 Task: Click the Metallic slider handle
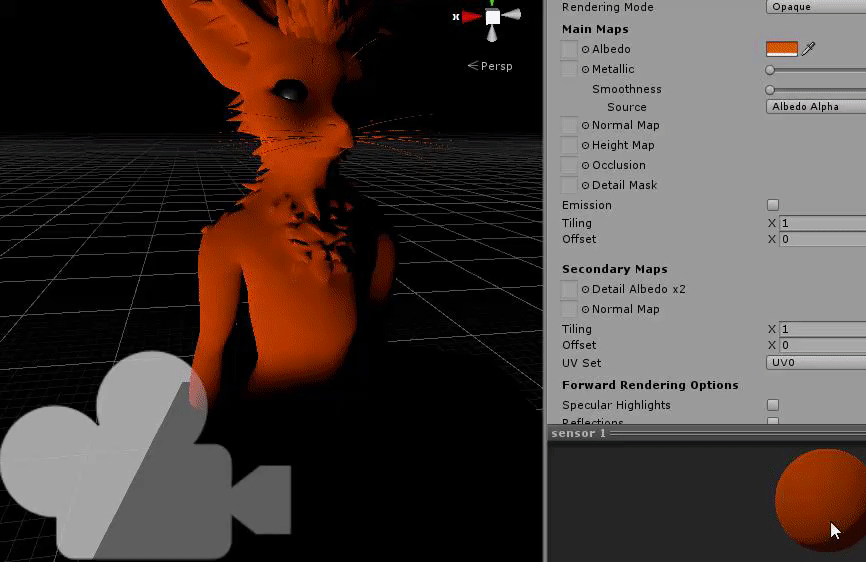[x=770, y=70]
